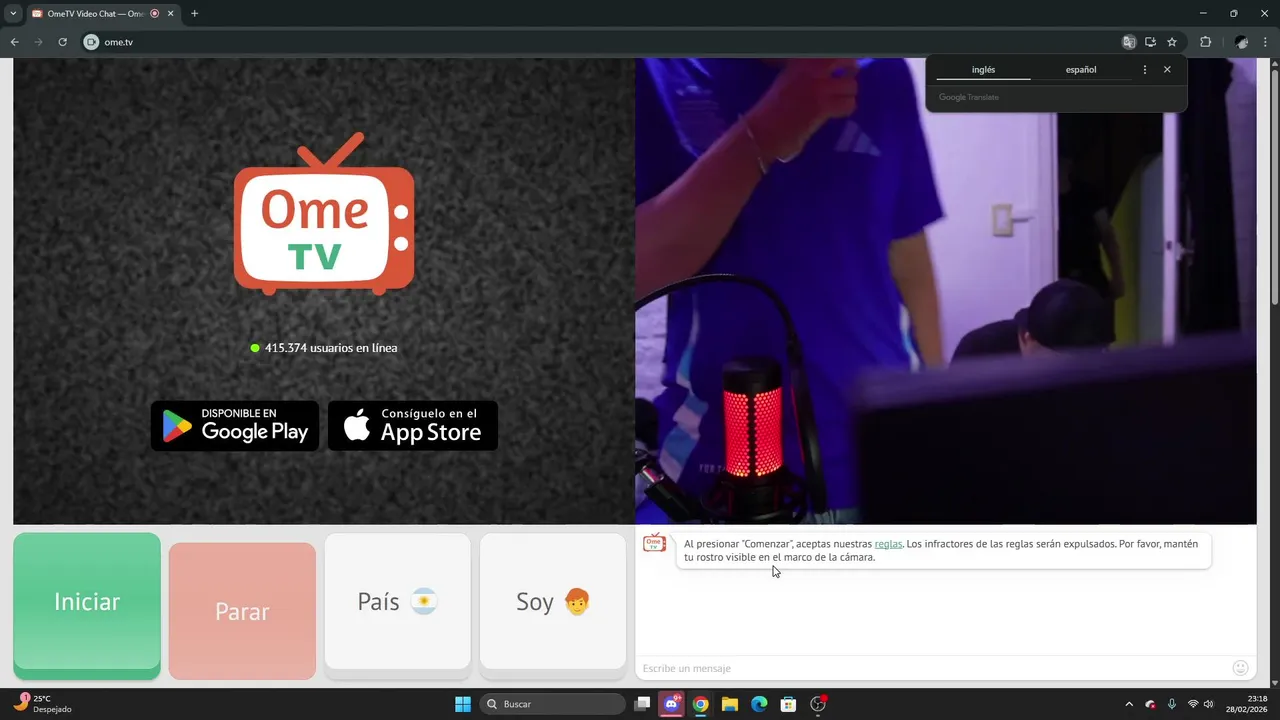Screen dimensions: 1280x720
Task: Click the ome.tv address bar
Action: pos(600,42)
